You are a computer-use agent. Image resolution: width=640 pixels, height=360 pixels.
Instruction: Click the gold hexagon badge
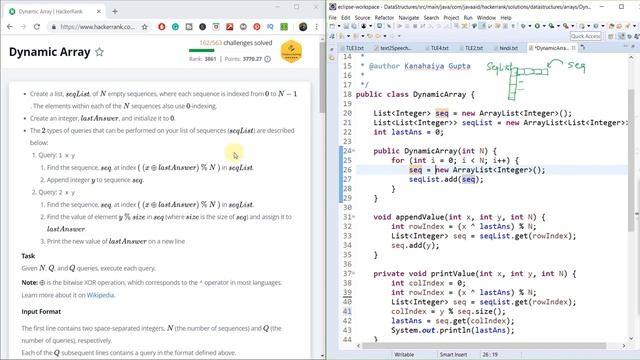[x=291, y=51]
